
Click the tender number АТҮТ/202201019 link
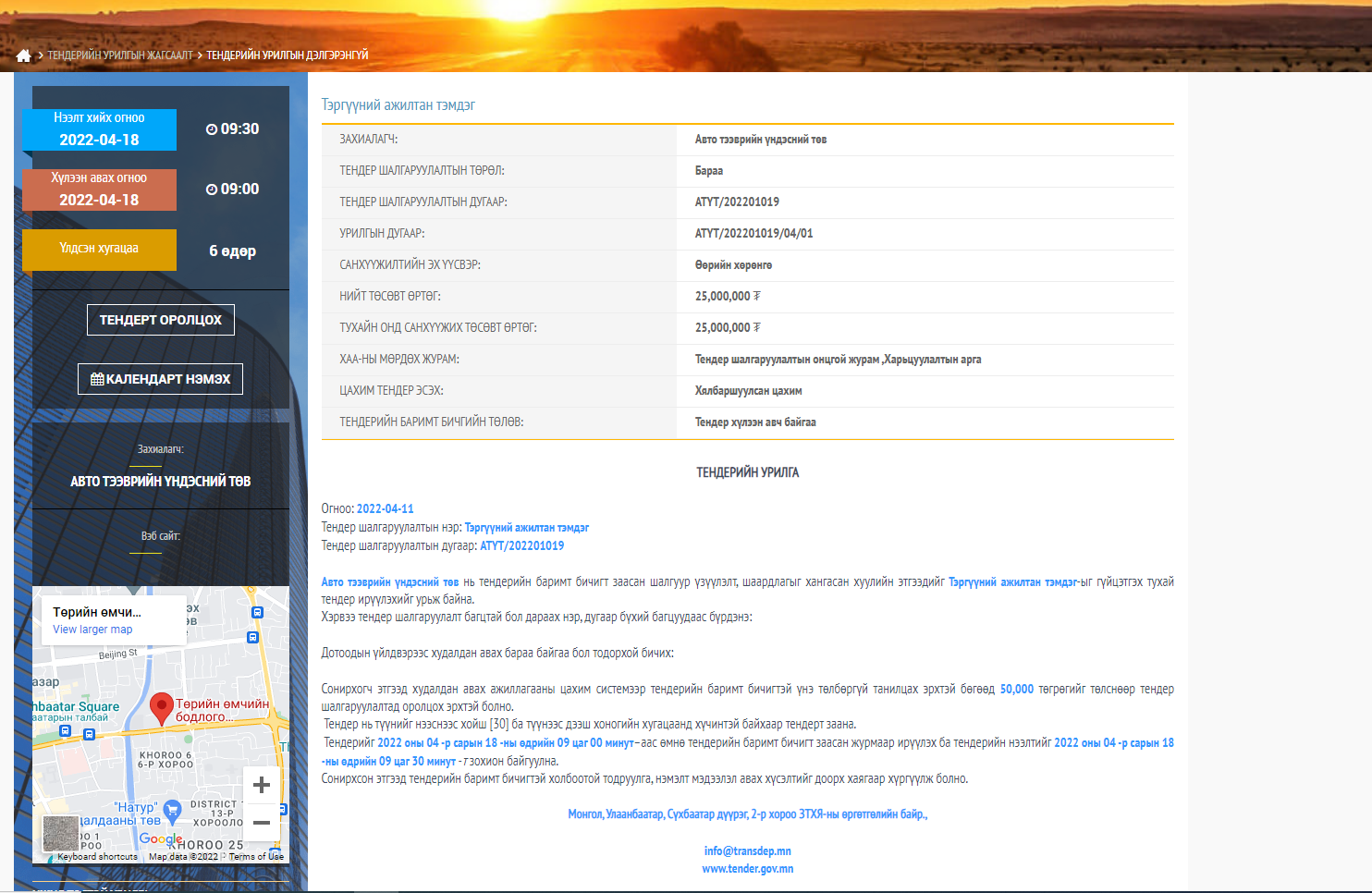point(521,546)
